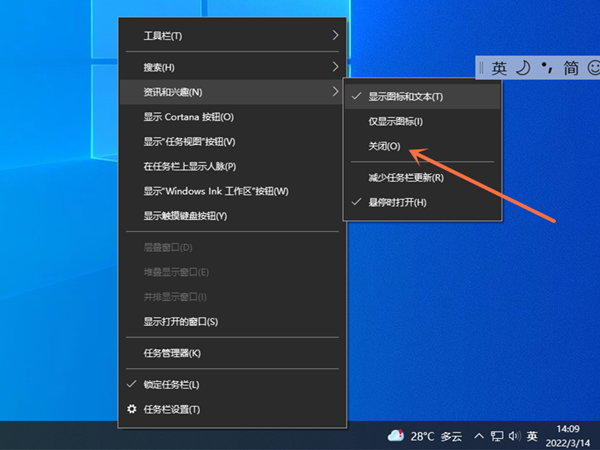Viewport: 600px width, 450px height.
Task: Expand the 工具栏 toolbars submenu
Action: 232,36
